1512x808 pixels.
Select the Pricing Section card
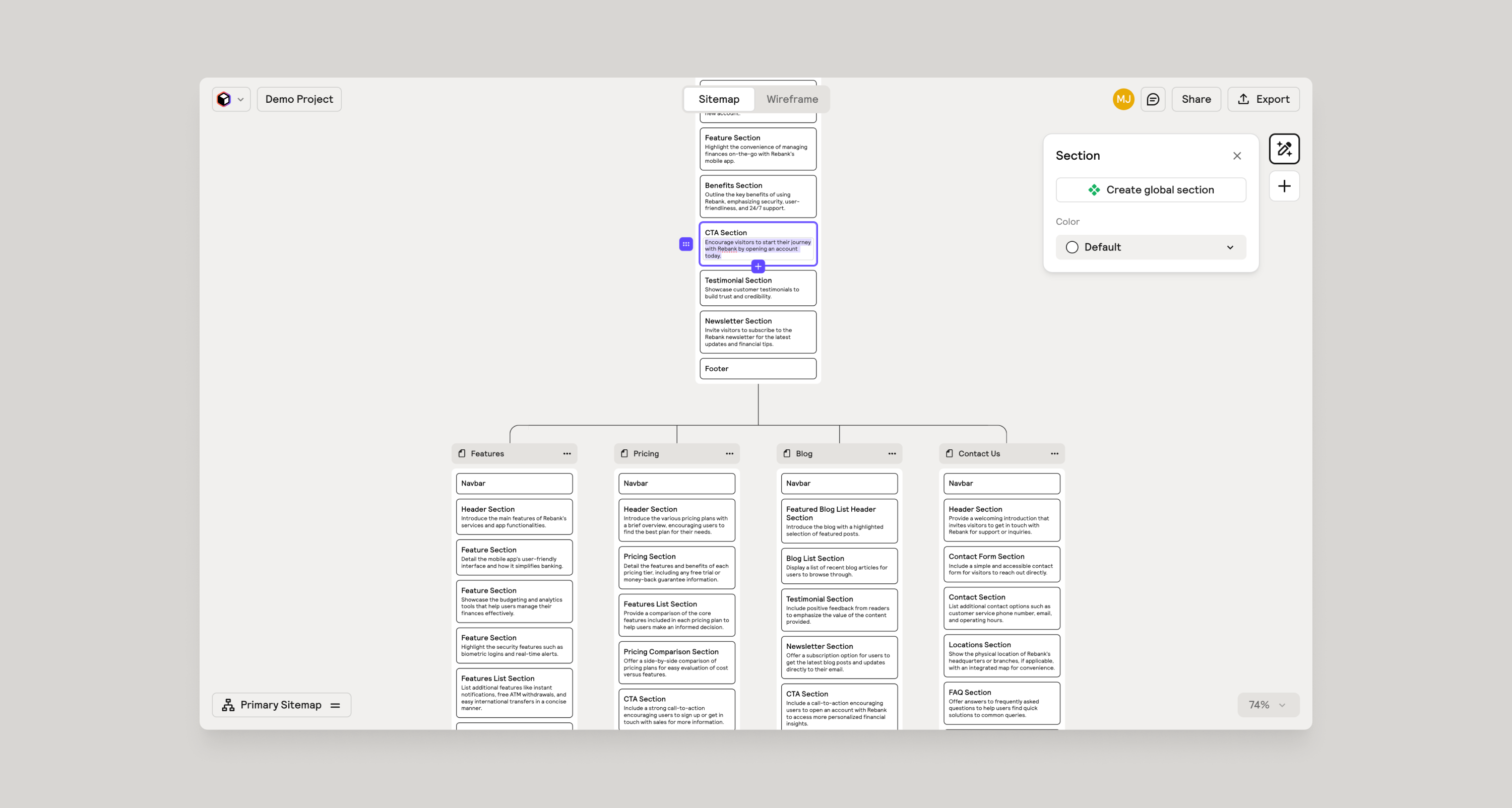(x=677, y=567)
